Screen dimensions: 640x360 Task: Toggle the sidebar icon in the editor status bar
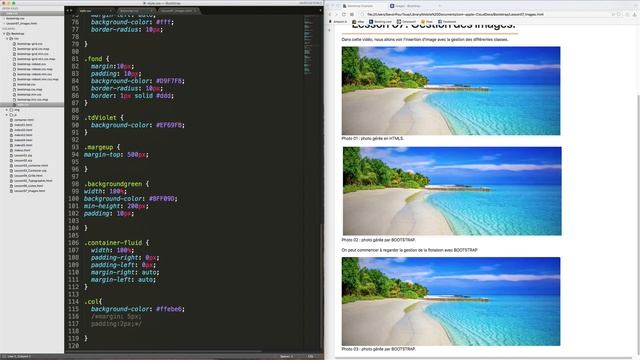point(4,356)
